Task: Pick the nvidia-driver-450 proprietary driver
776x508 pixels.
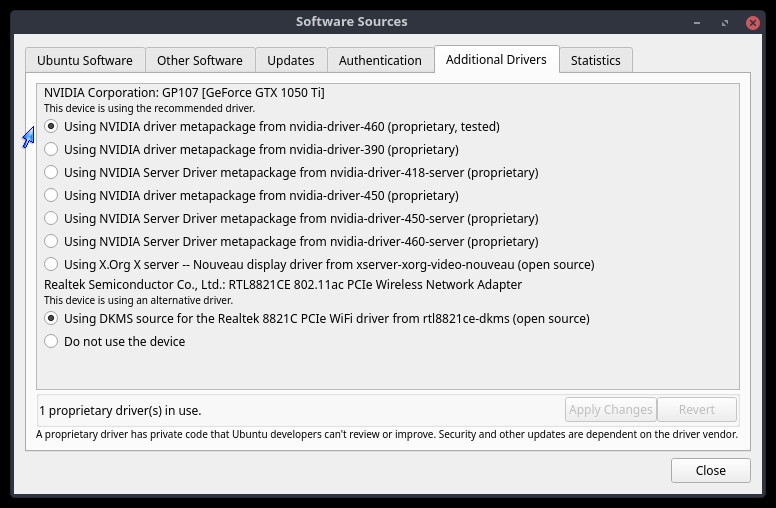Action: (x=52, y=196)
